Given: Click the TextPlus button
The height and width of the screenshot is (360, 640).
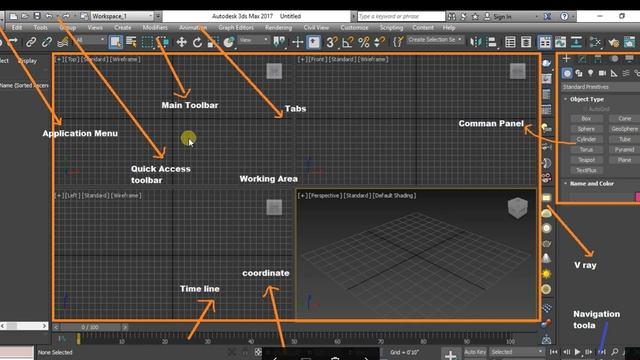Looking at the screenshot, I should pos(587,170).
